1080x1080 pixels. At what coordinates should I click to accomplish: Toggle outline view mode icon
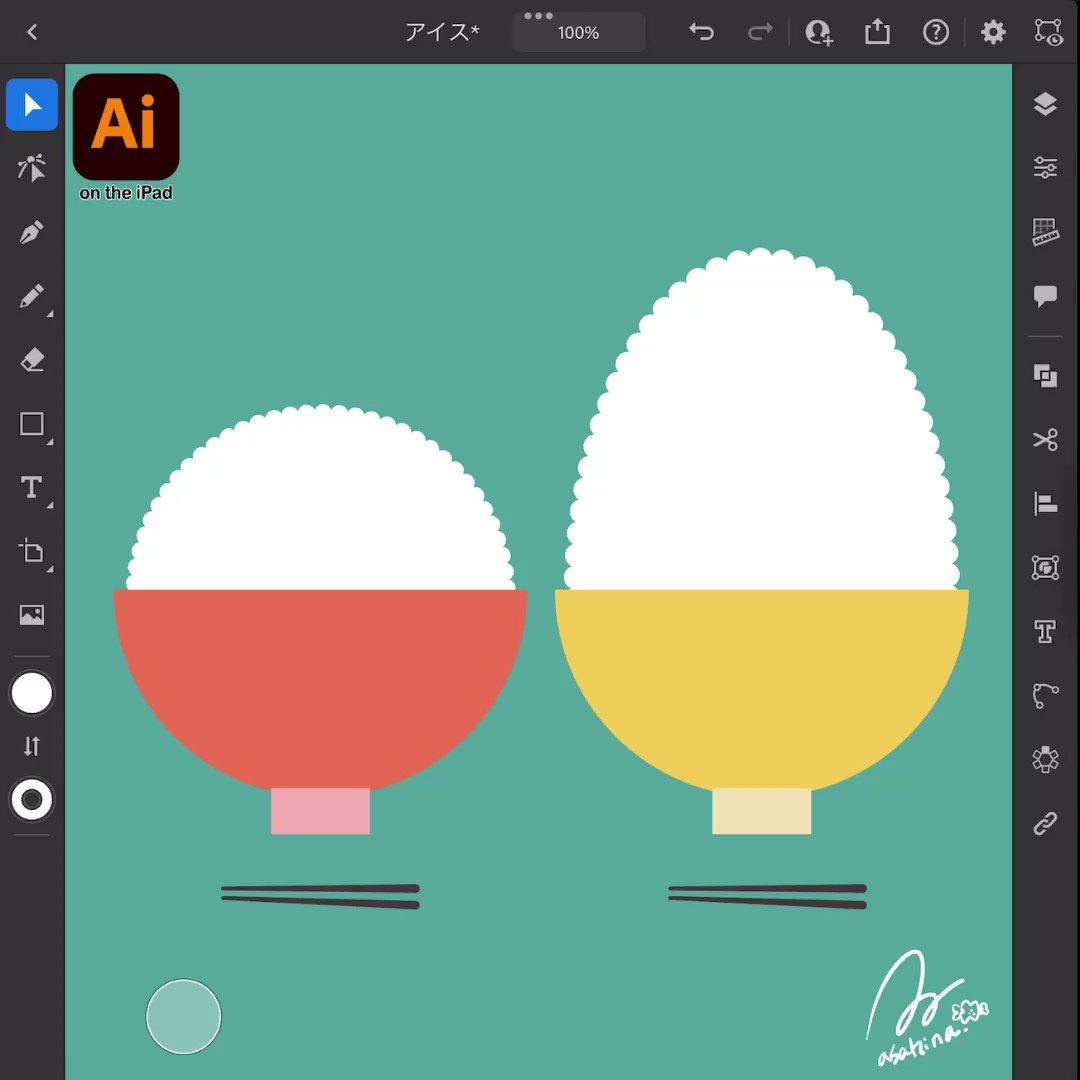pyautogui.click(x=1048, y=32)
